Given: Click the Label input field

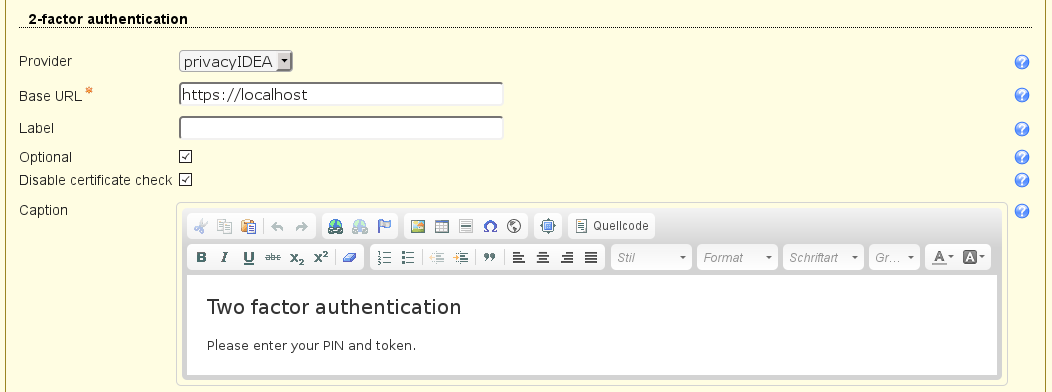Looking at the screenshot, I should point(341,128).
